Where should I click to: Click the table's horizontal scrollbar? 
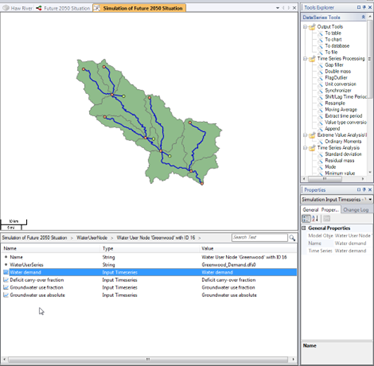[148, 359]
